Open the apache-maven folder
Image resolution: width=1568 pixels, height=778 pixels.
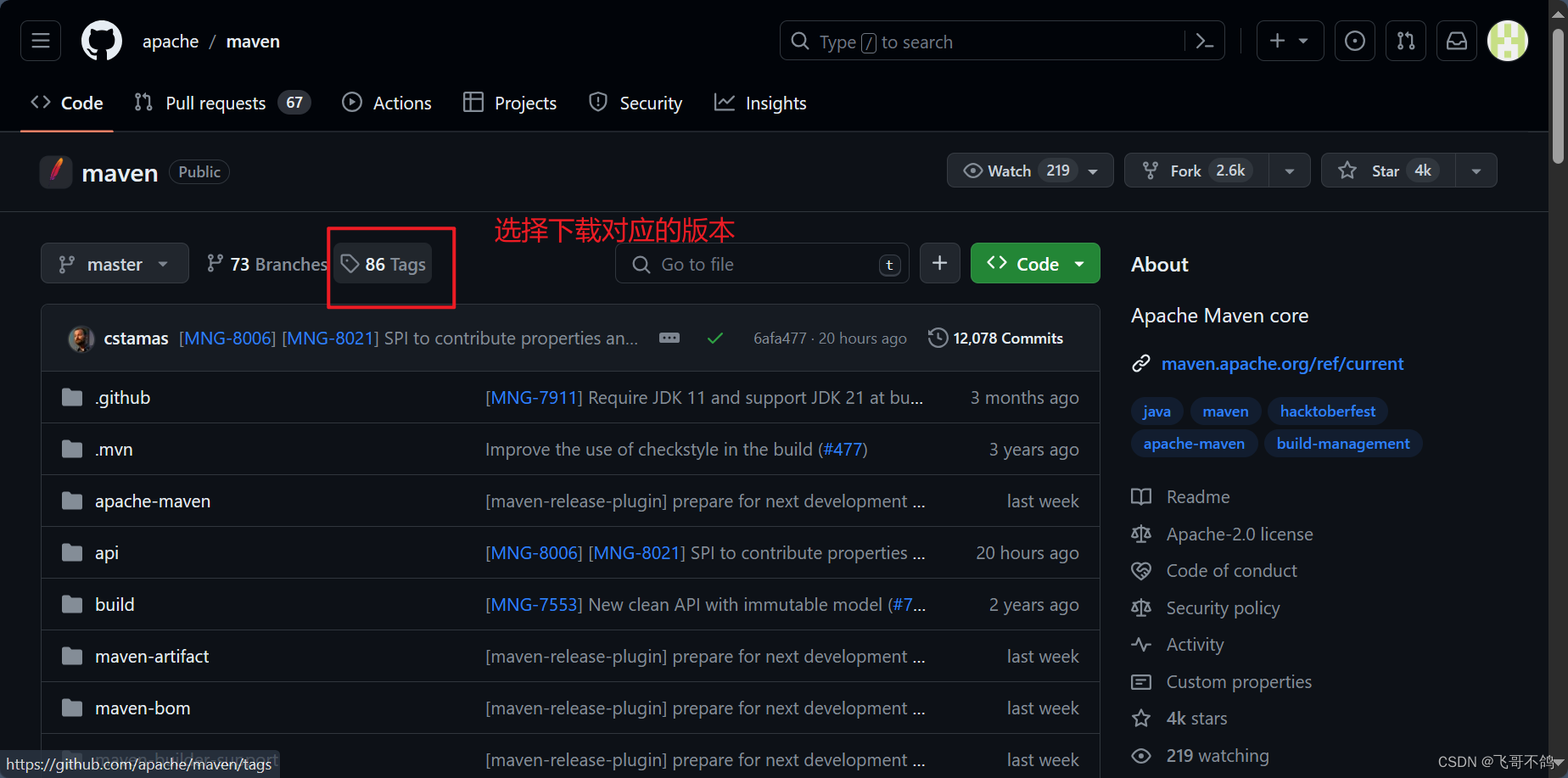tap(153, 501)
